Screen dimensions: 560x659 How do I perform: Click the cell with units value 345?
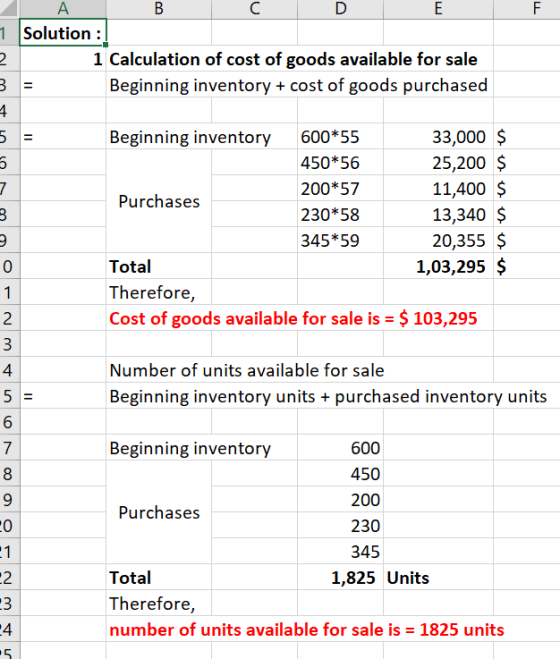coord(341,552)
